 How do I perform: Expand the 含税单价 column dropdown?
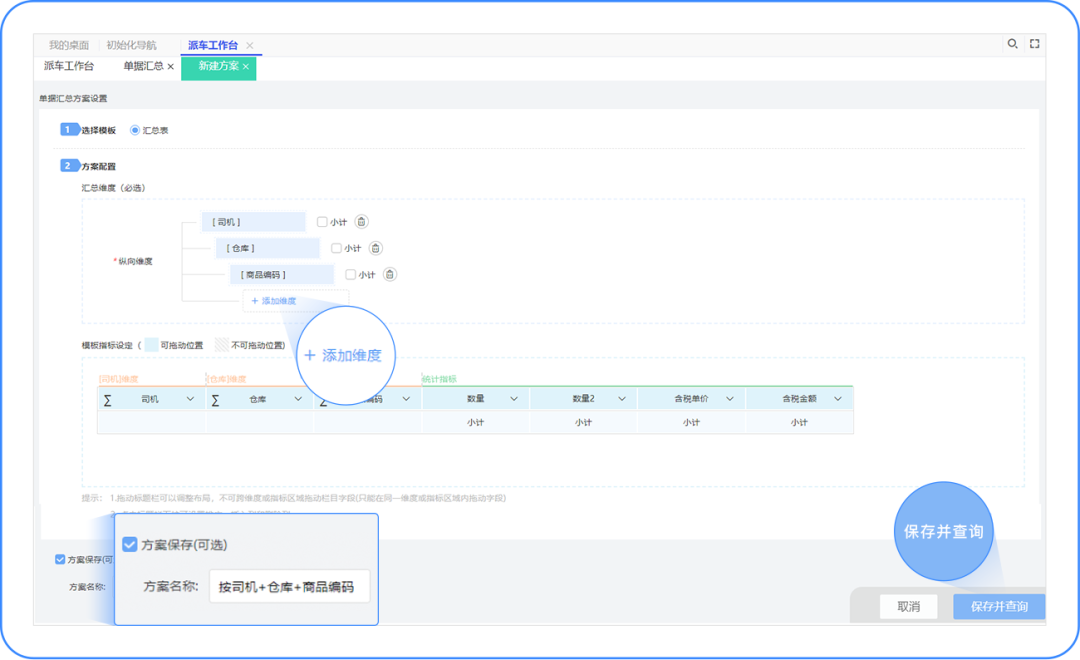[730, 399]
